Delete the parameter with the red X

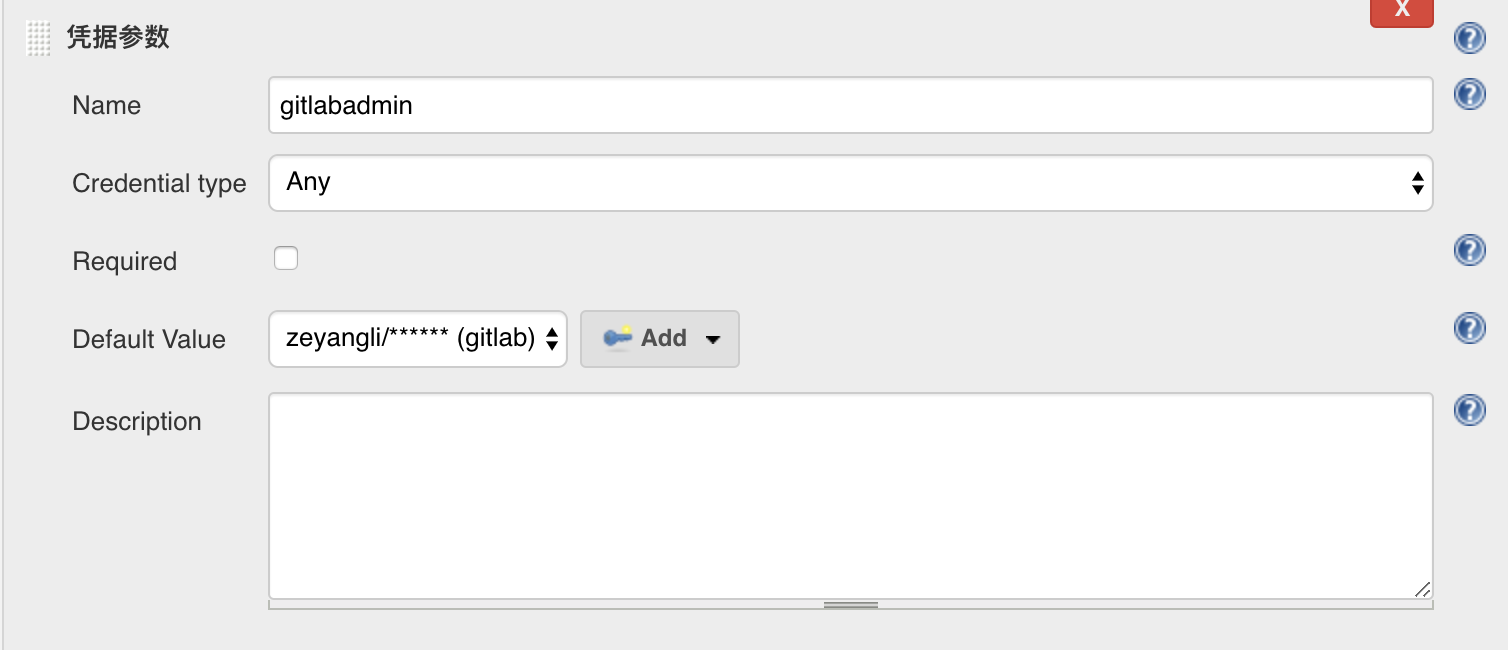coord(1401,10)
